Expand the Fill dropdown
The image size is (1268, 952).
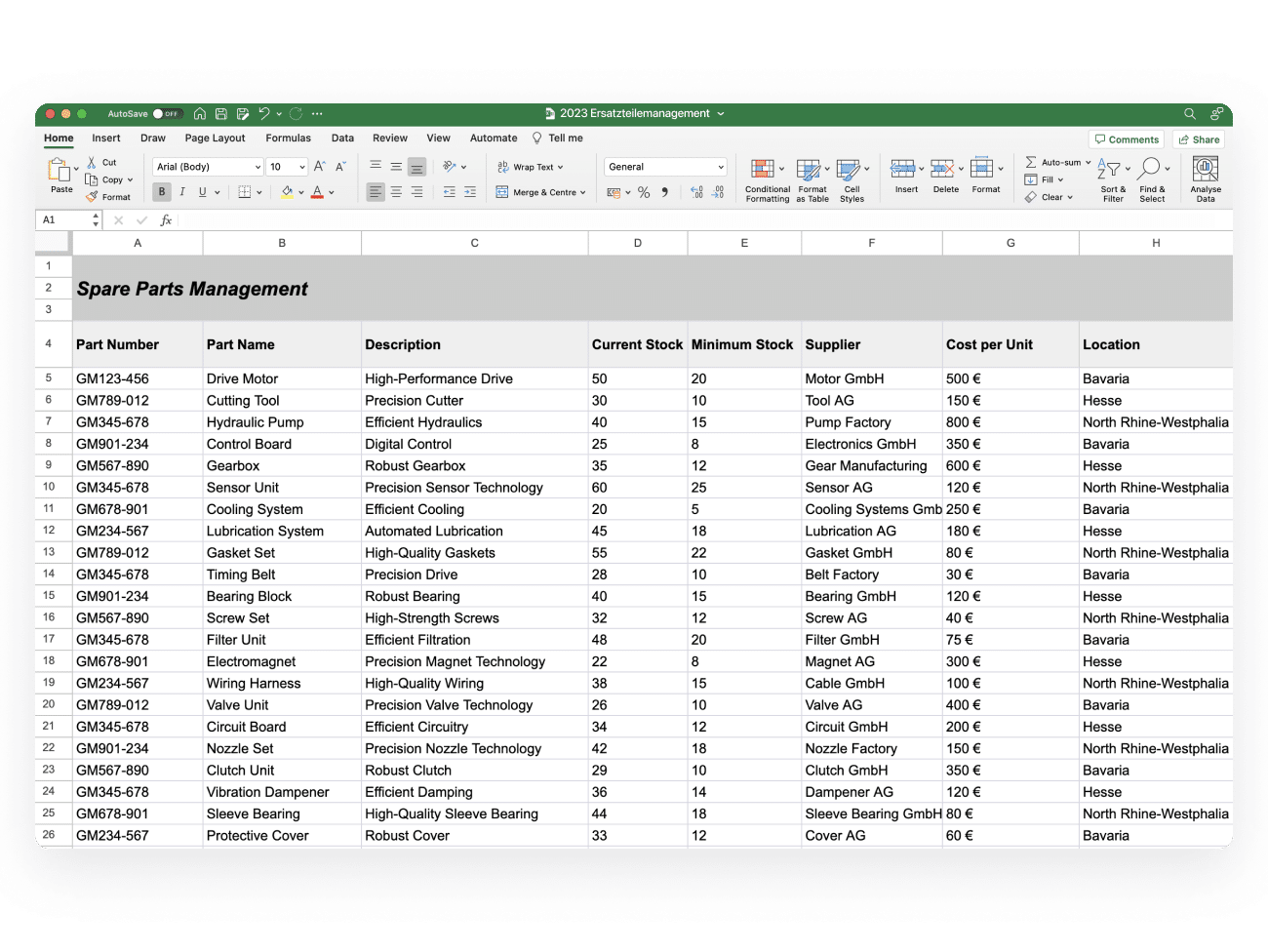[1060, 180]
